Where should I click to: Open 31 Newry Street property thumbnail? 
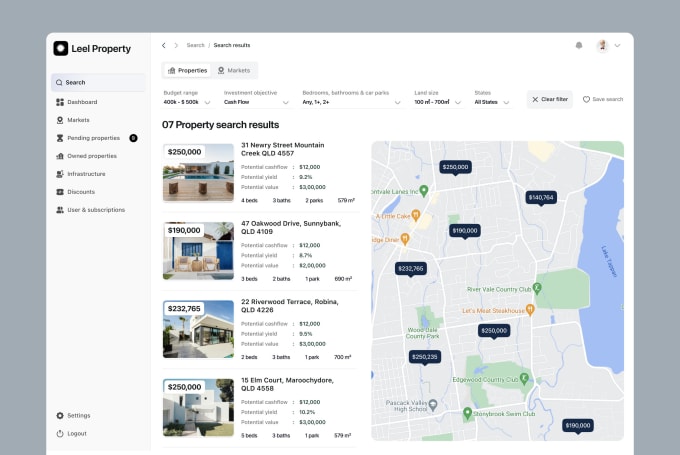[198, 173]
